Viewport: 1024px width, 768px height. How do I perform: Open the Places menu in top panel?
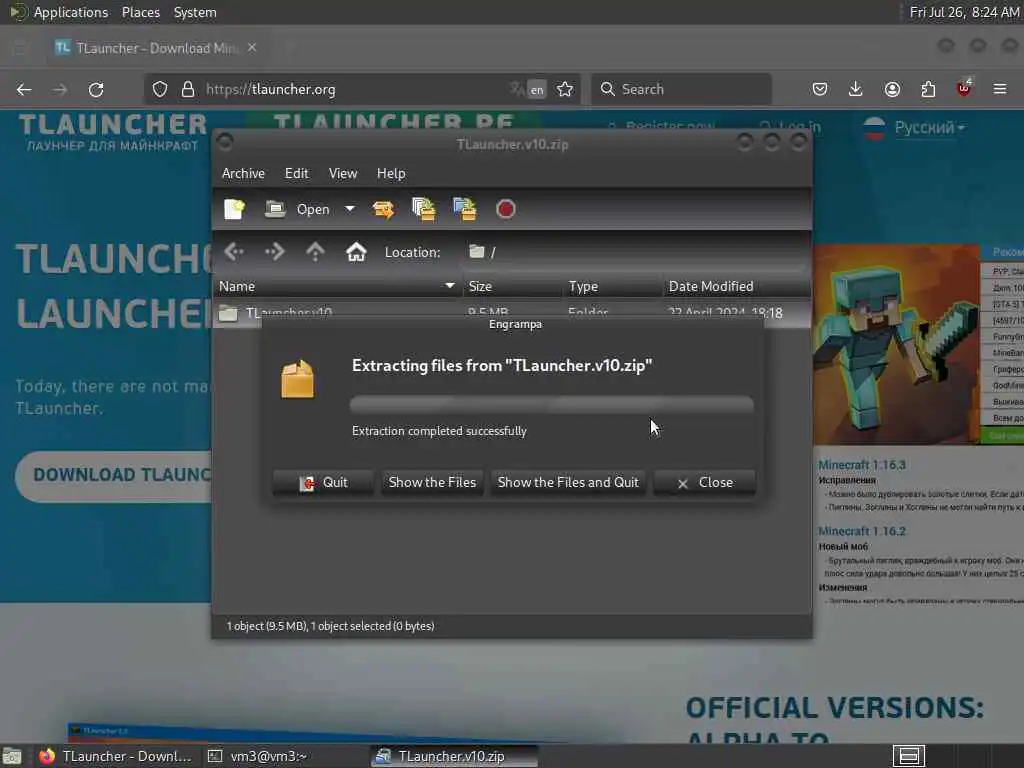pos(141,12)
